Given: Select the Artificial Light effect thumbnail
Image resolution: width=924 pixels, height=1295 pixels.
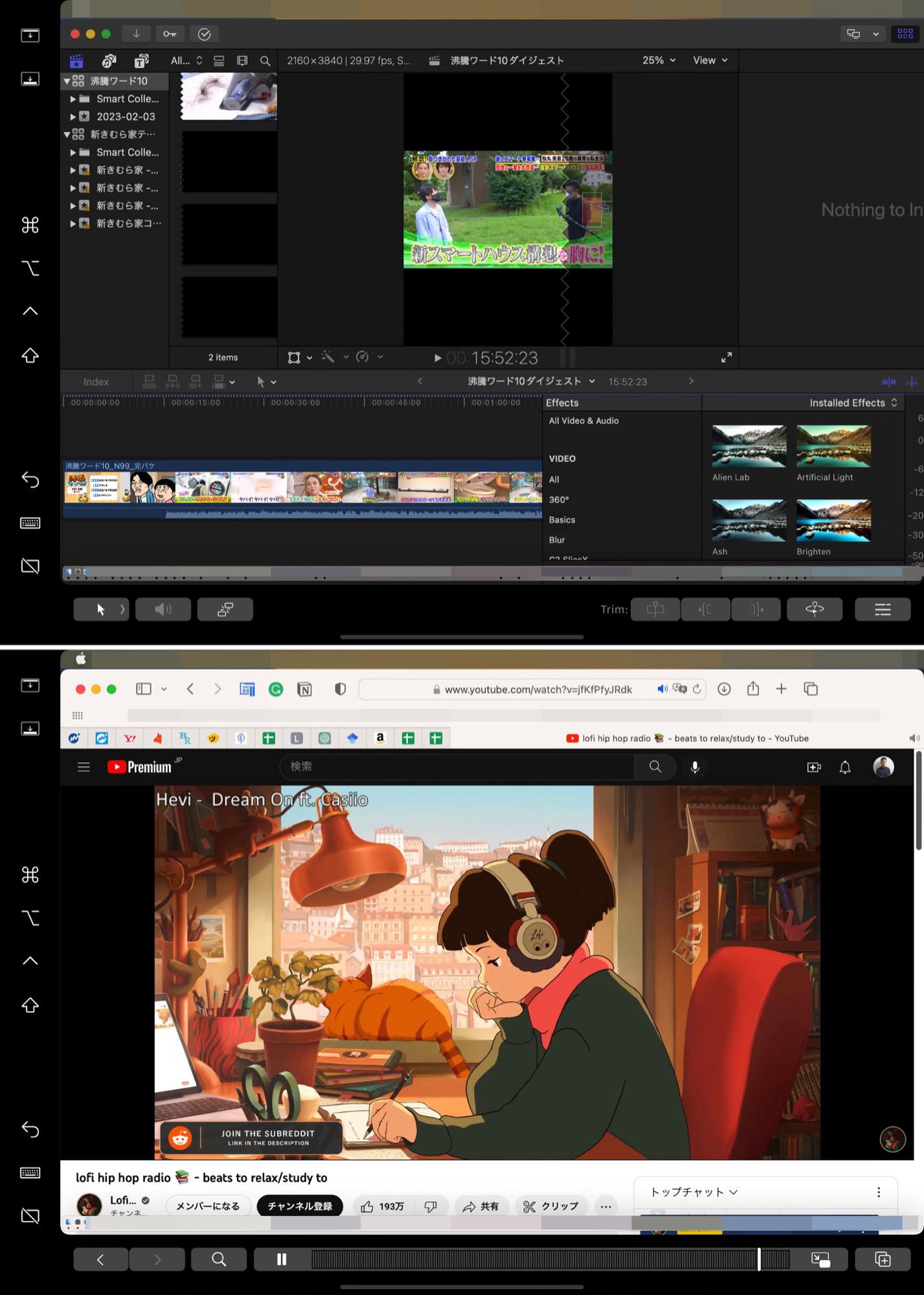Looking at the screenshot, I should 833,446.
